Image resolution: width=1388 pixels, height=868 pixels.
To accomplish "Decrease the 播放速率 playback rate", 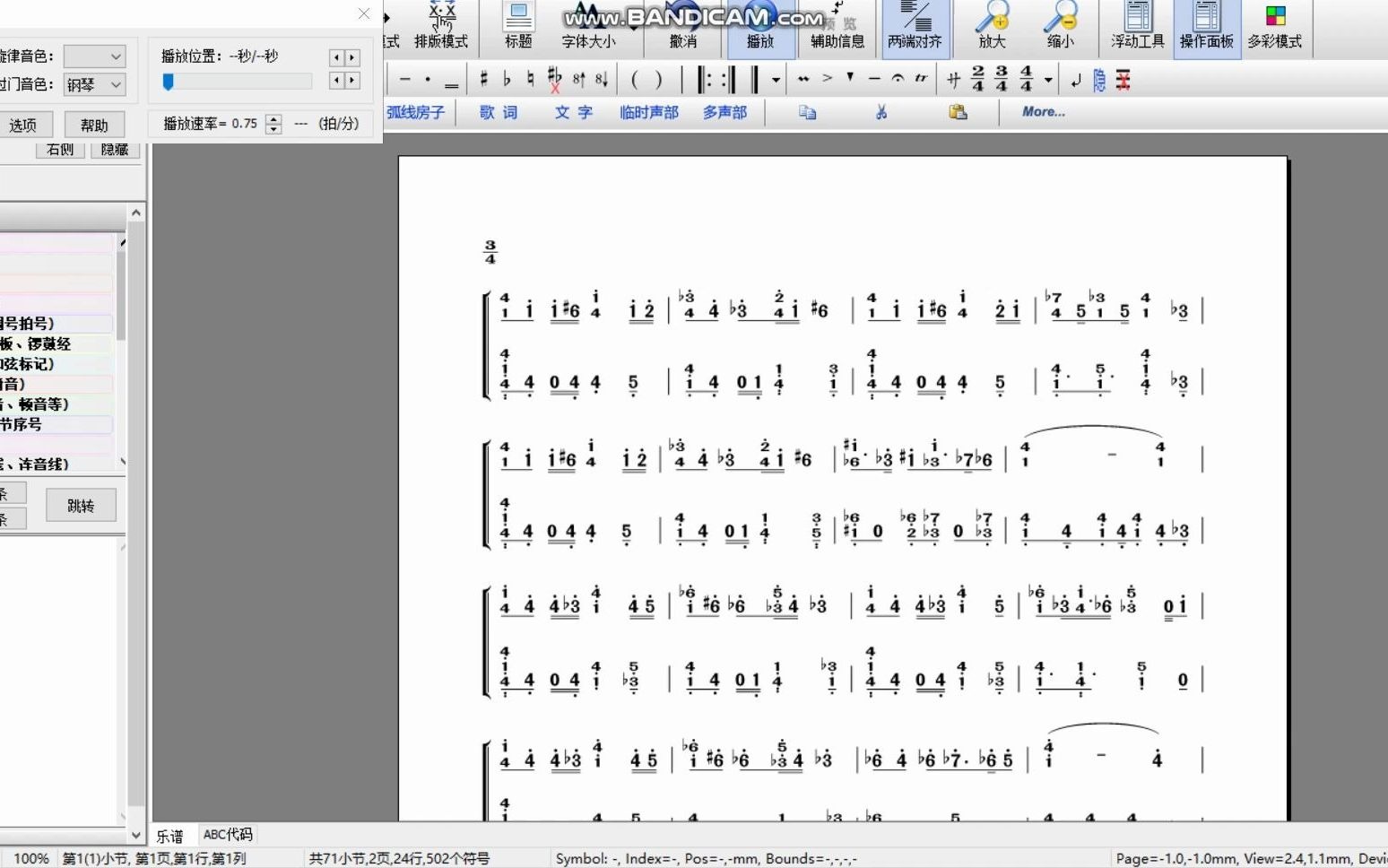I will tap(273, 129).
